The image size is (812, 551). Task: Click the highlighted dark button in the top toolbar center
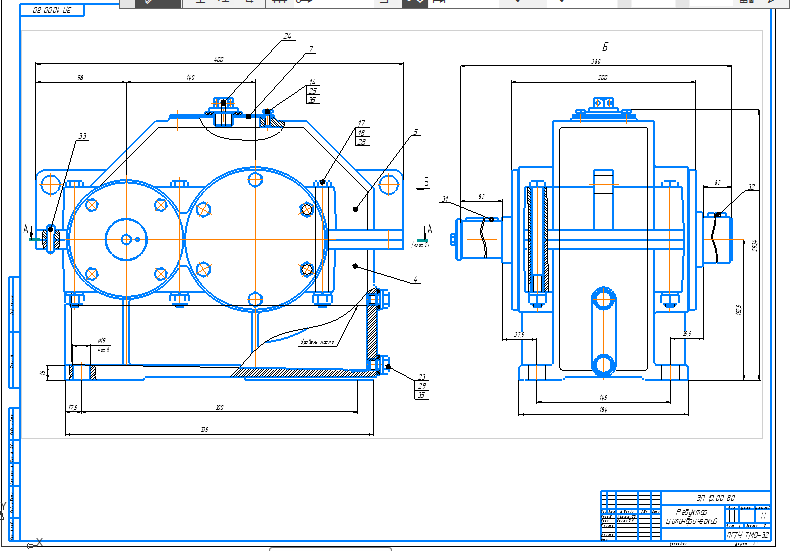tap(414, 3)
